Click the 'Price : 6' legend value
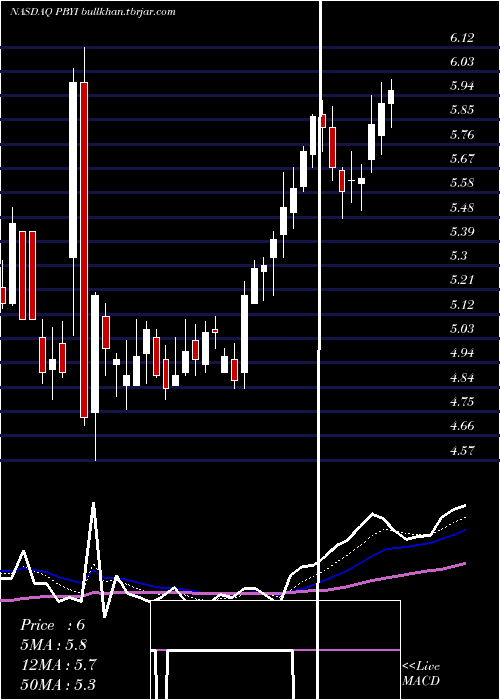Viewport: 500px width, 700px height. (x=52, y=625)
